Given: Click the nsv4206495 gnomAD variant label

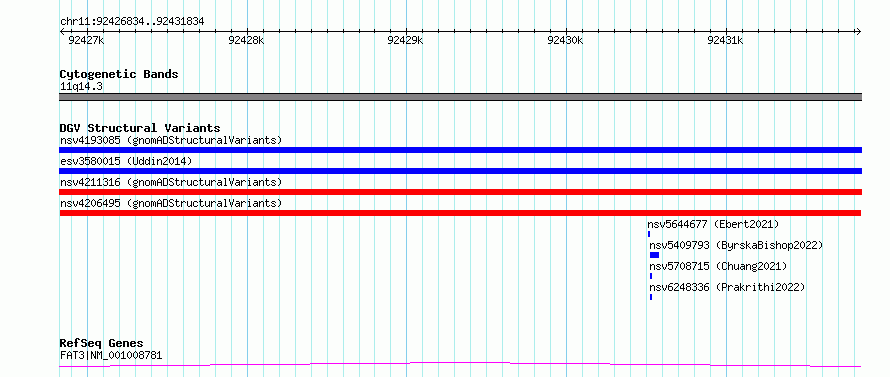Looking at the screenshot, I should point(171,203).
